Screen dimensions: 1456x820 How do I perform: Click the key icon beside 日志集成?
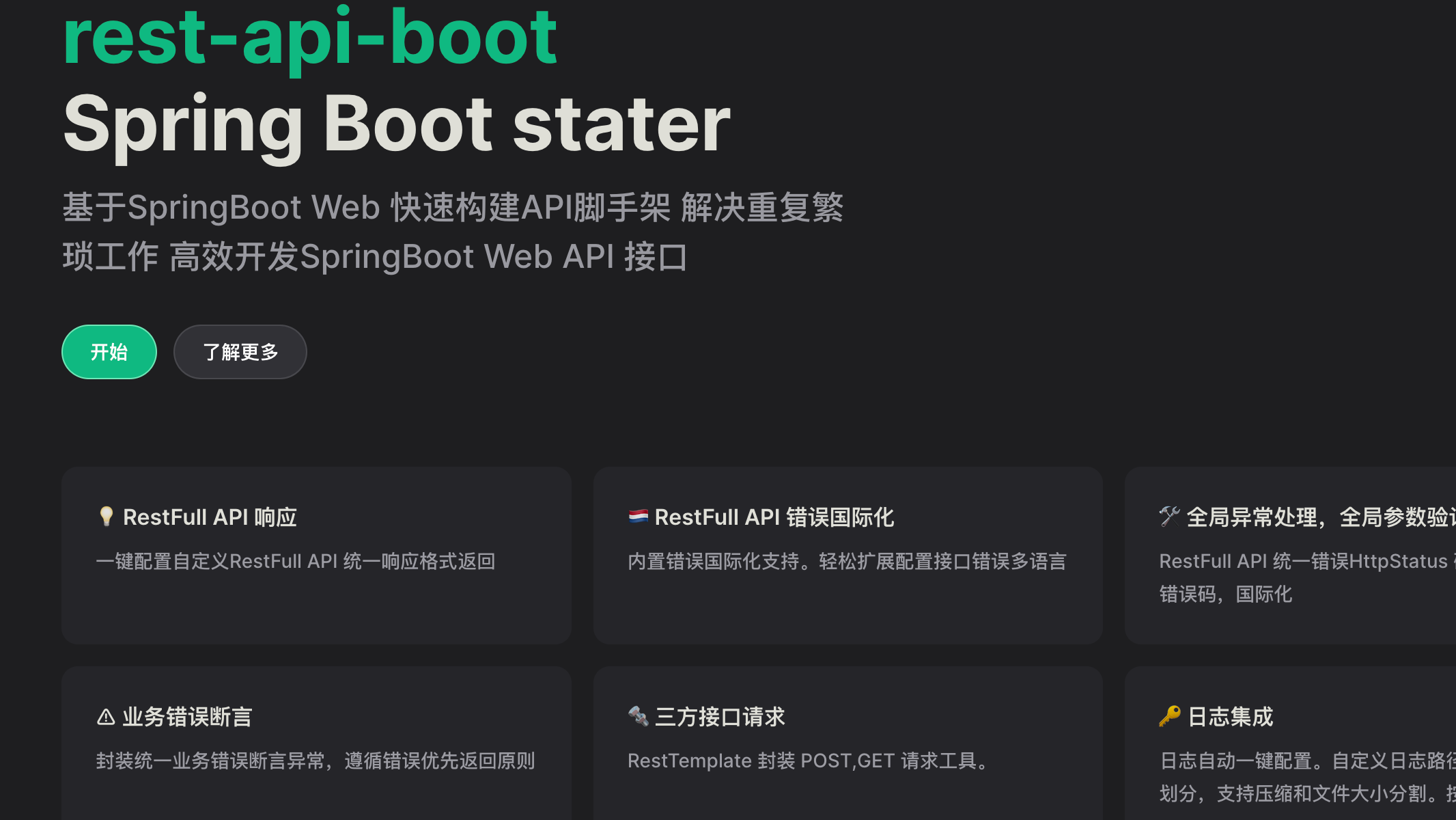[1169, 716]
